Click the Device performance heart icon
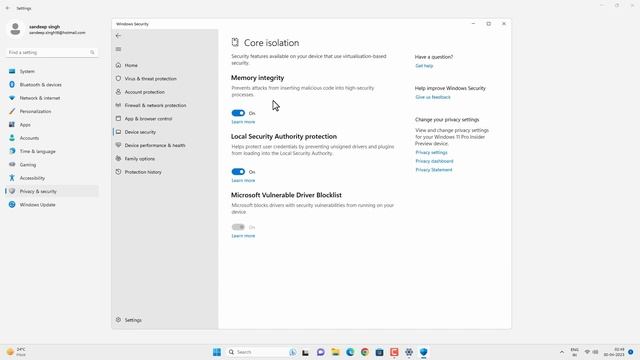 click(x=118, y=145)
